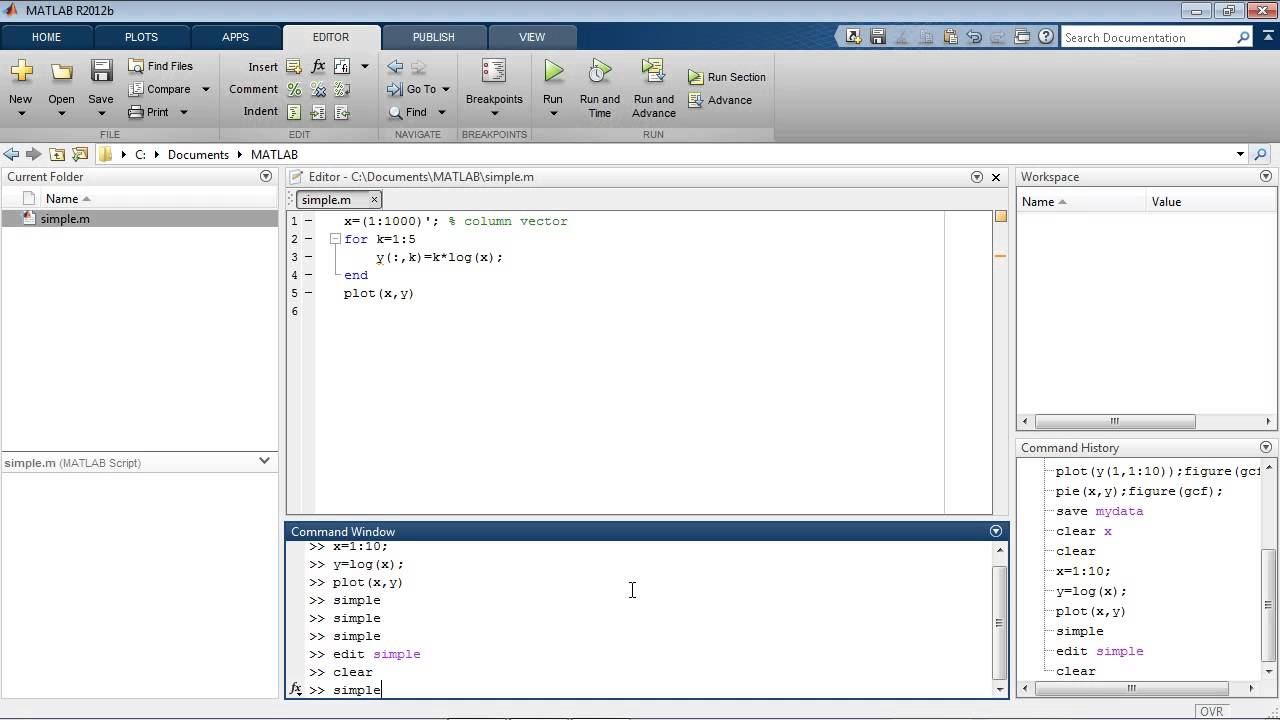The height and width of the screenshot is (720, 1280).
Task: Click the Insert section icon
Action: 294,67
